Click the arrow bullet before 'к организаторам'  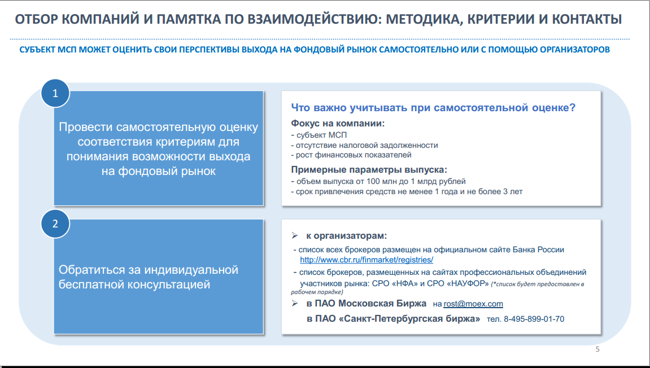[295, 236]
